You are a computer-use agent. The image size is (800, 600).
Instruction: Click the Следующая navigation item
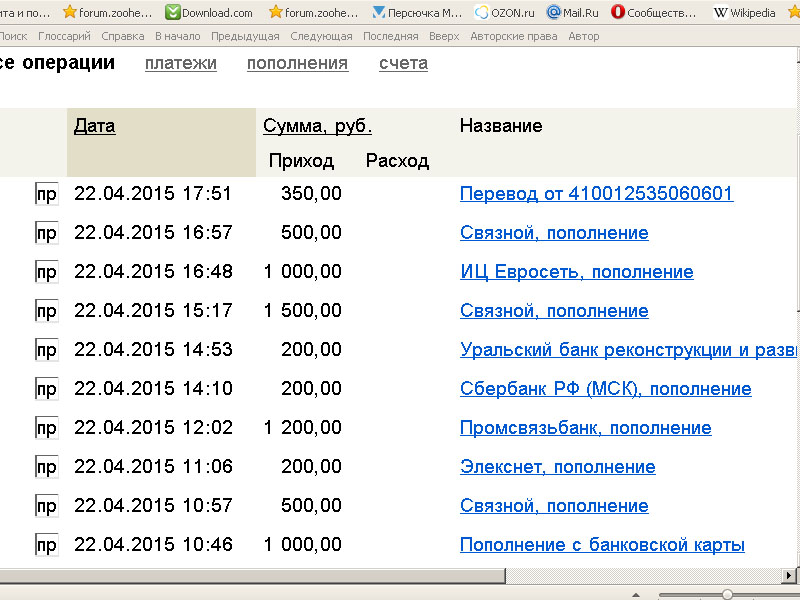[321, 36]
